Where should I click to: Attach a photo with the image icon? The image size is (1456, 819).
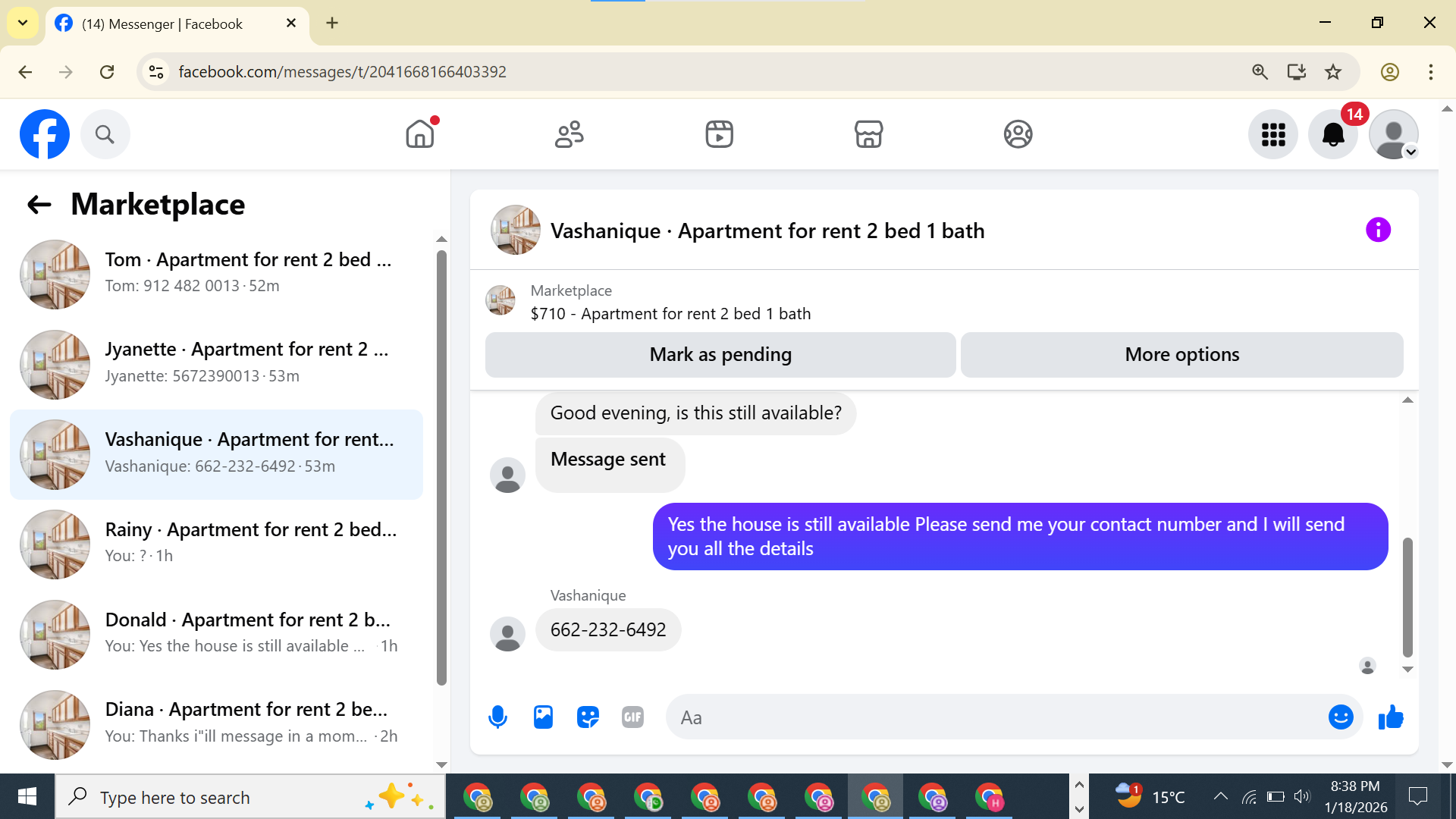pyautogui.click(x=543, y=717)
